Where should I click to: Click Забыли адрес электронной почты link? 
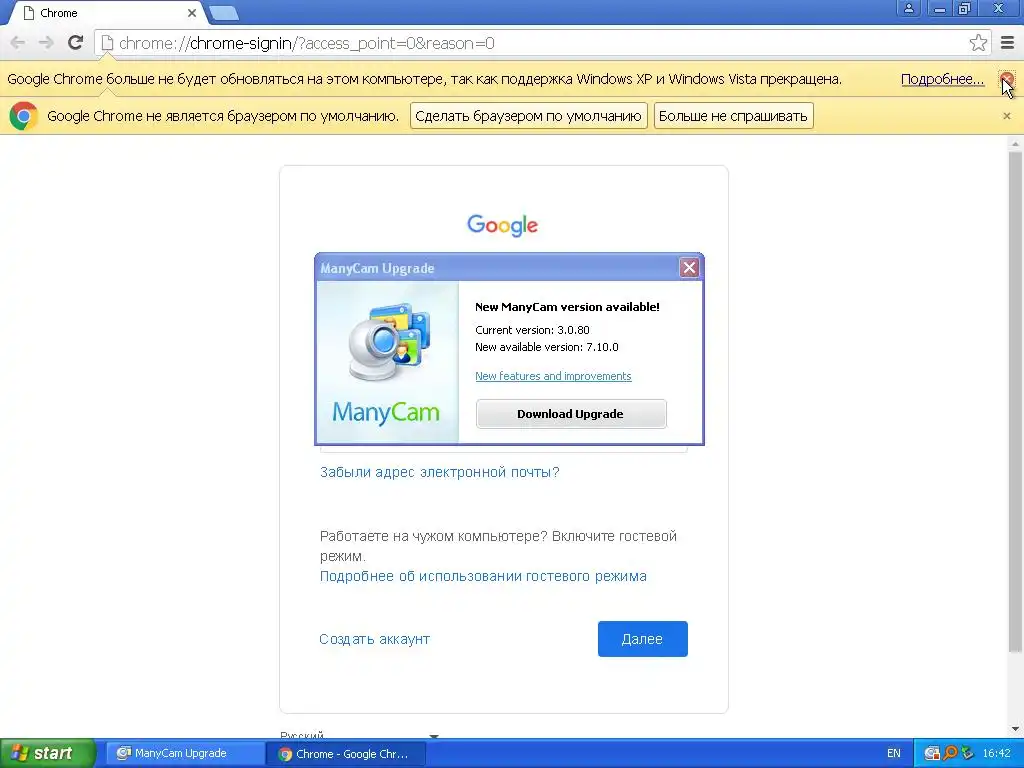(x=440, y=472)
